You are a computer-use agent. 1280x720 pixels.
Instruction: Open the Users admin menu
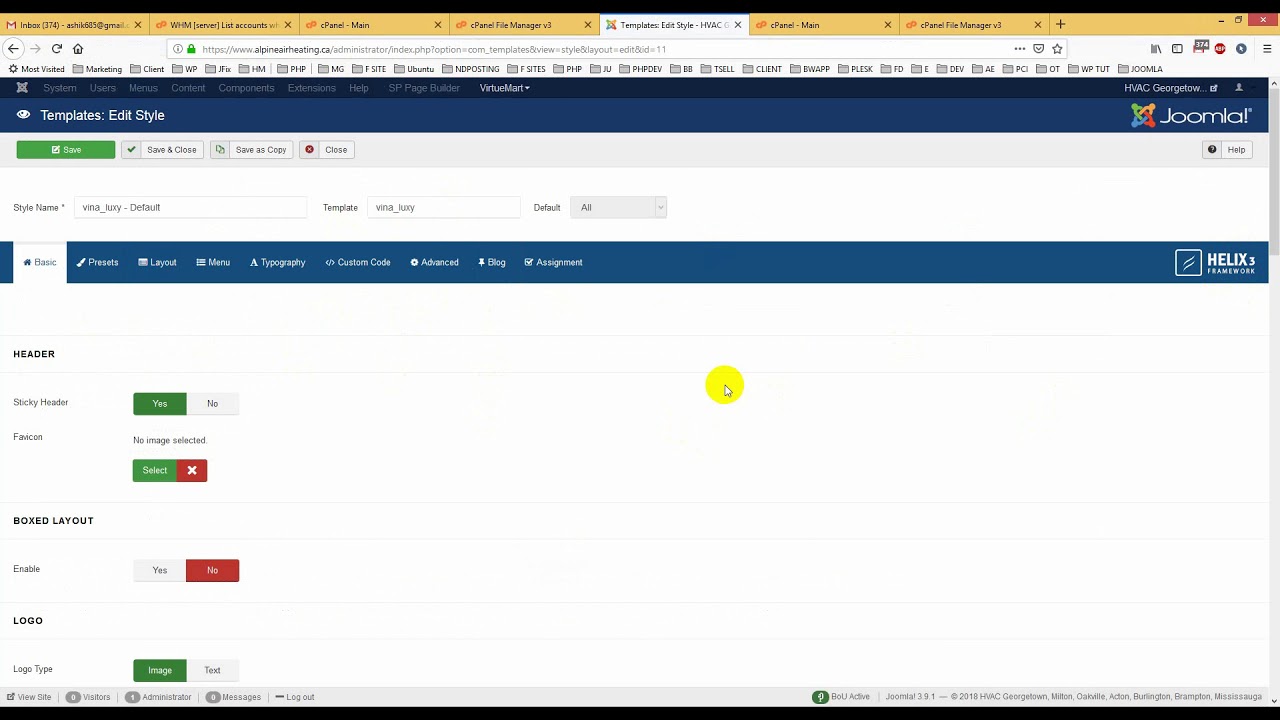(103, 88)
